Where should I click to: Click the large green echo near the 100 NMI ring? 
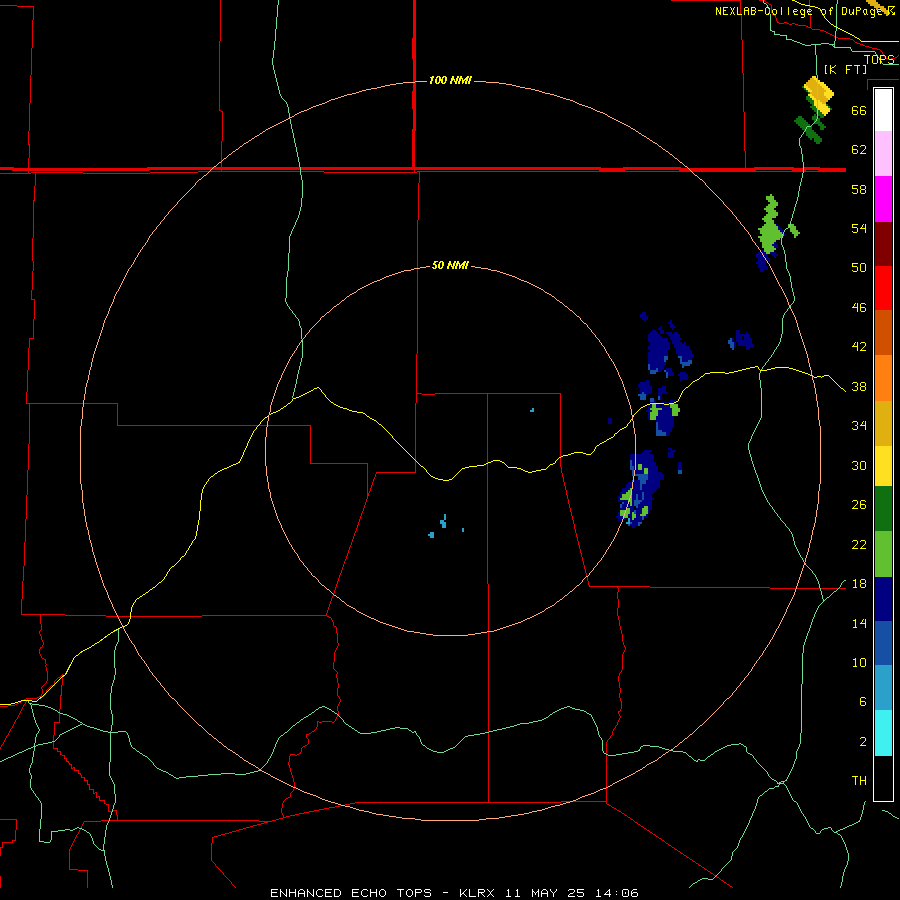pyautogui.click(x=771, y=224)
